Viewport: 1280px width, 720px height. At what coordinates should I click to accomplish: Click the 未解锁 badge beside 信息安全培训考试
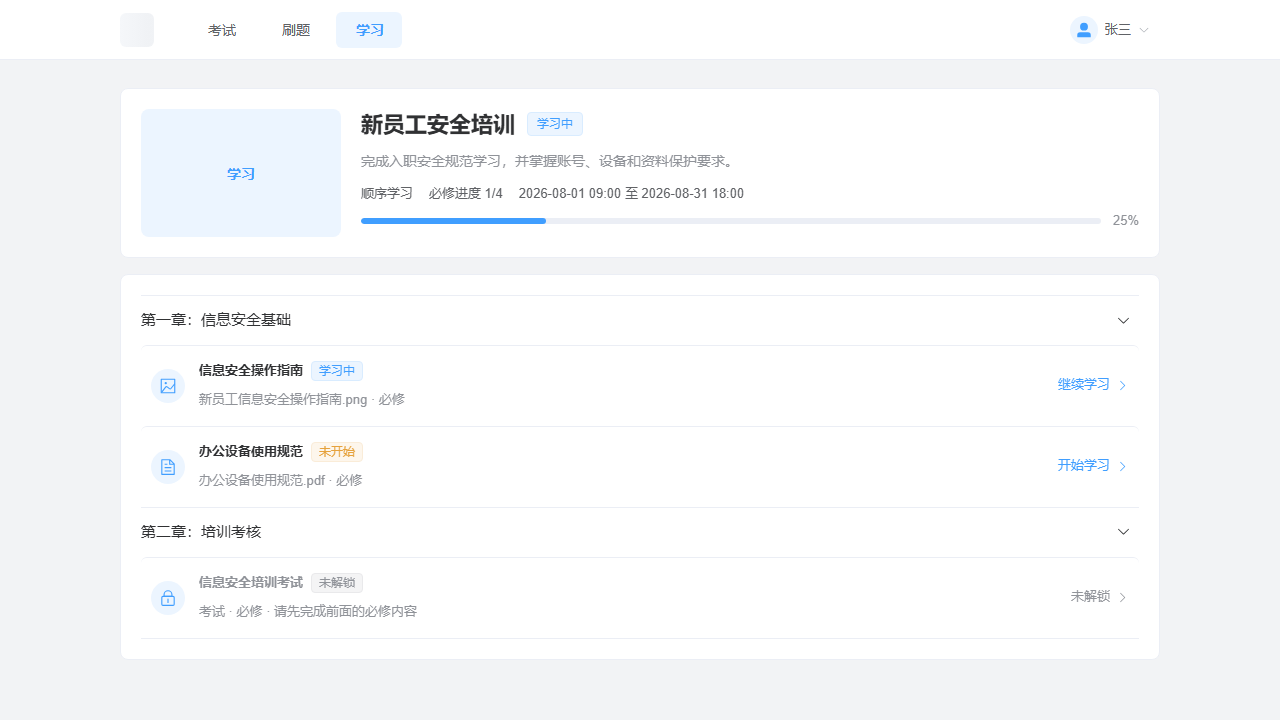tap(337, 583)
